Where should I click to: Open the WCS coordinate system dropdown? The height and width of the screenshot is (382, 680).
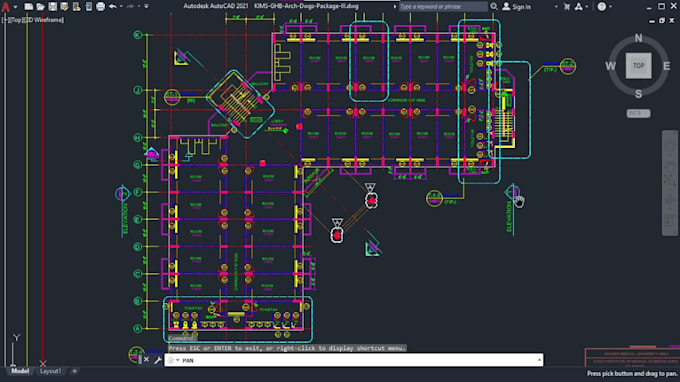point(638,113)
